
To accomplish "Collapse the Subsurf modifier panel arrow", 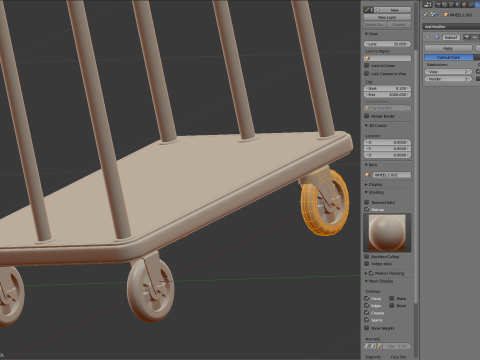I will click(x=427, y=37).
